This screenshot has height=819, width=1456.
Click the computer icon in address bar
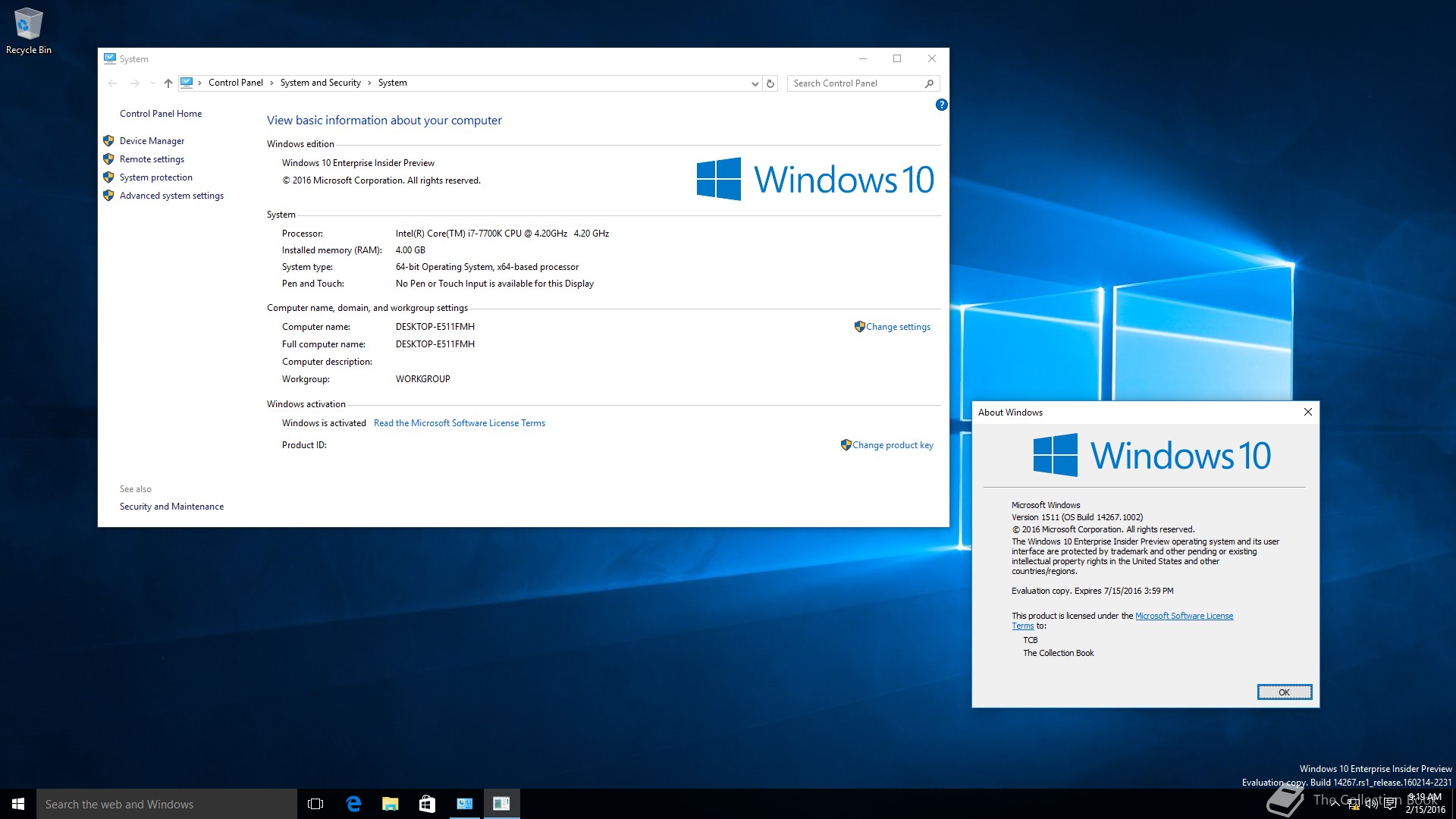coord(187,83)
